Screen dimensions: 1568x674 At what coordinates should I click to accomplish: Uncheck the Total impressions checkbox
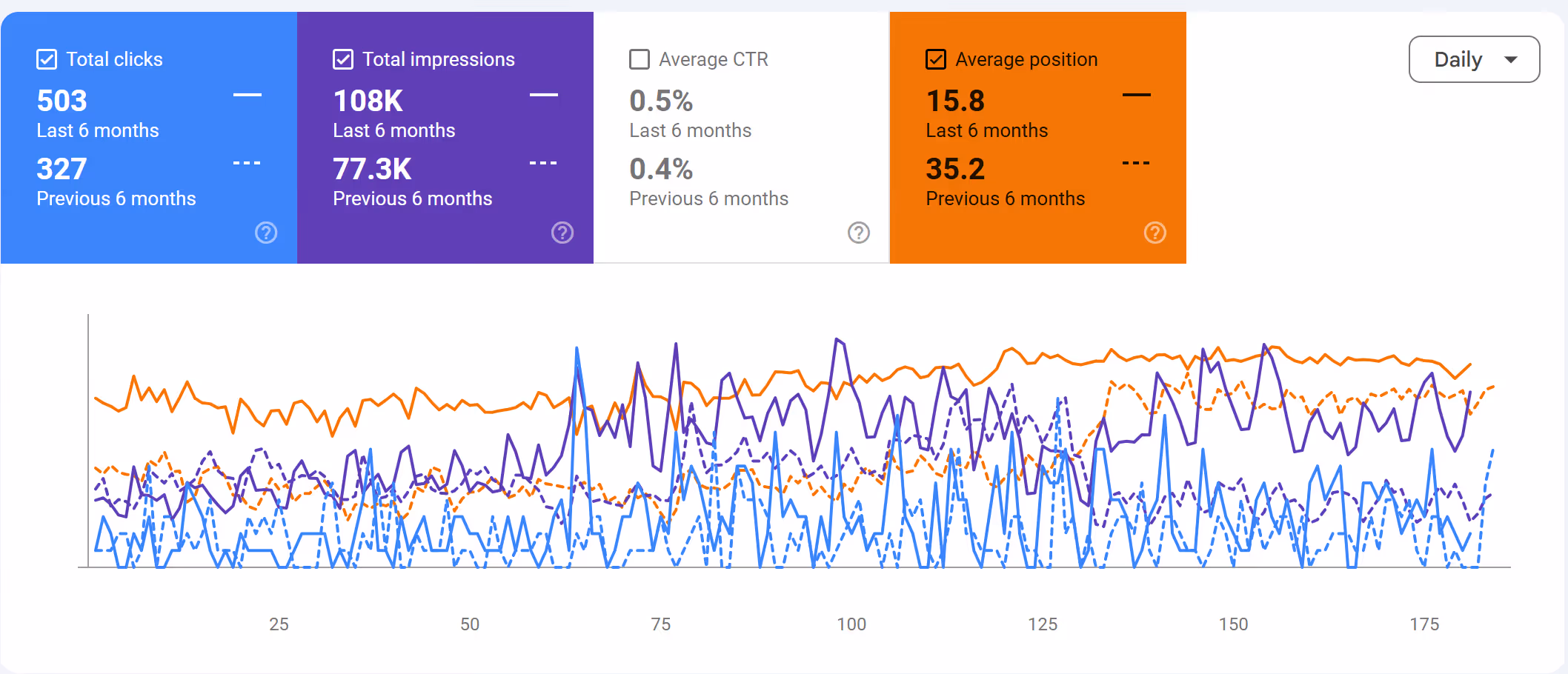(x=343, y=59)
